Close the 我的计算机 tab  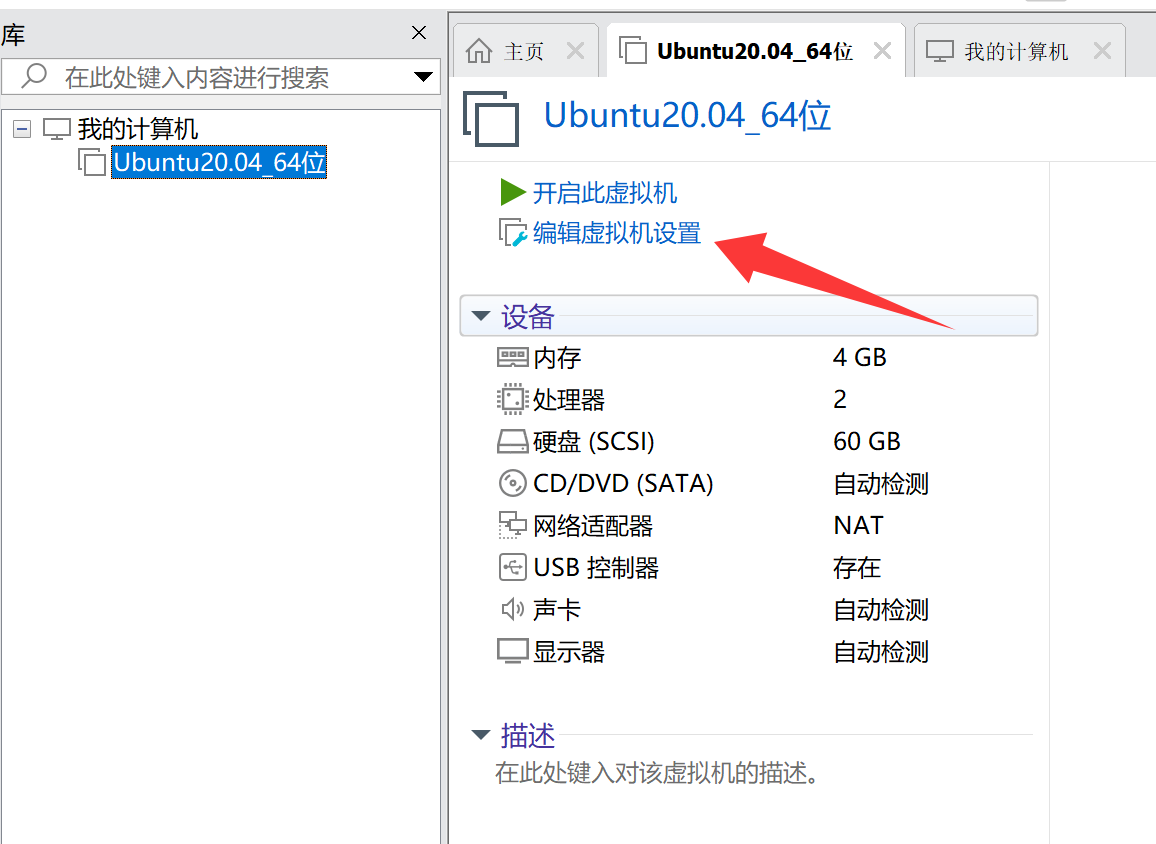click(x=1102, y=51)
